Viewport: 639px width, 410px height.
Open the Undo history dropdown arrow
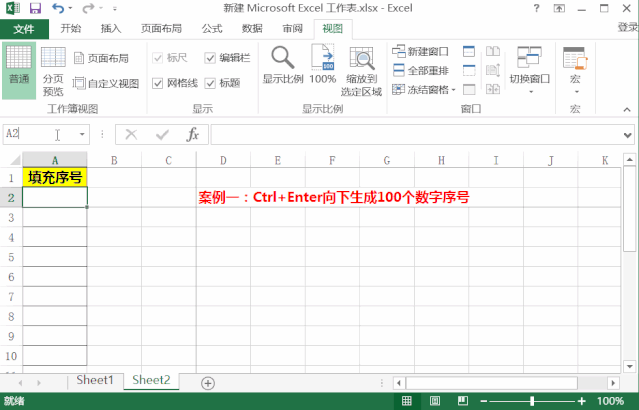(x=70, y=9)
